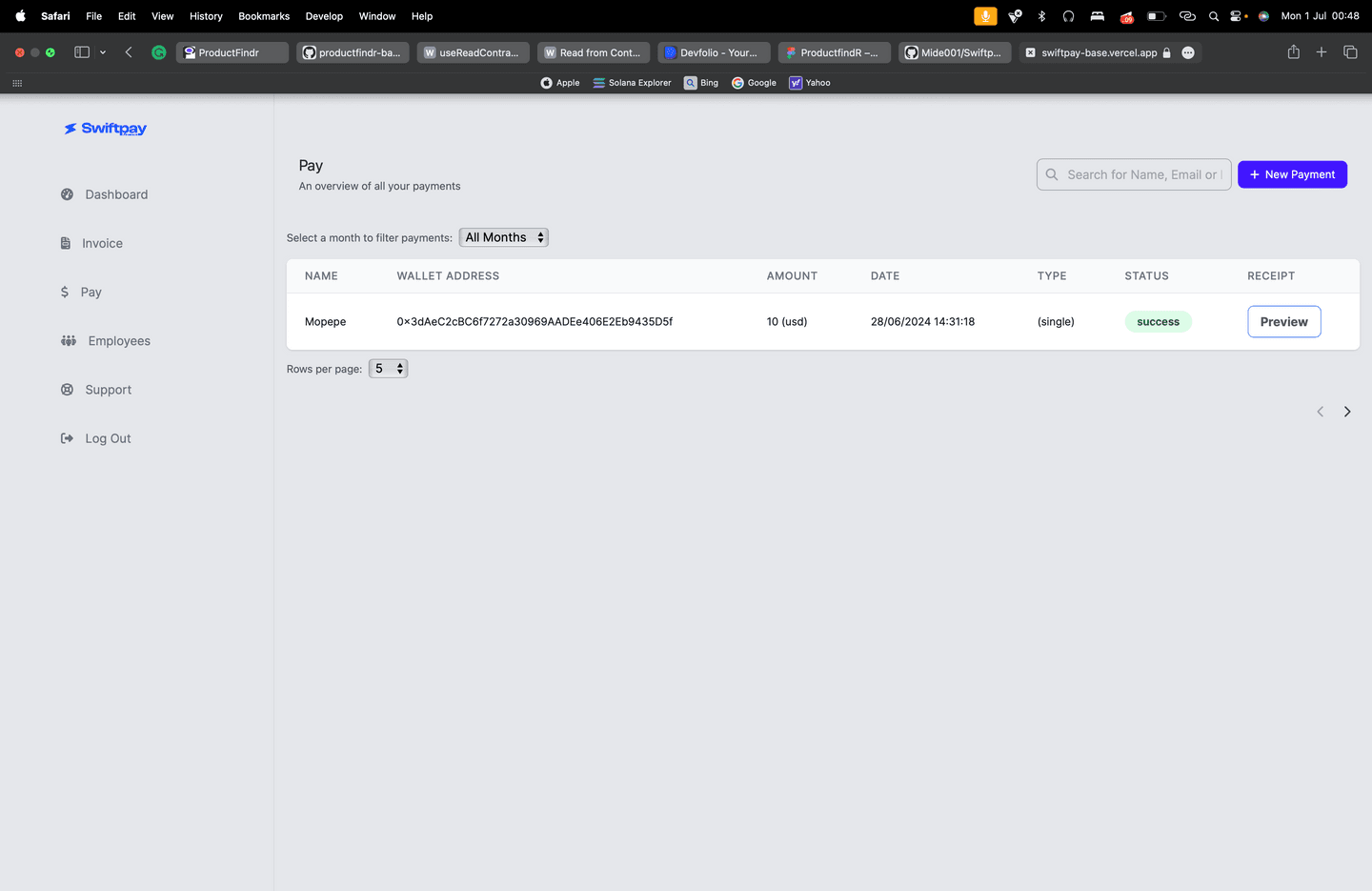Open the Control Center menu bar icon

click(1237, 16)
